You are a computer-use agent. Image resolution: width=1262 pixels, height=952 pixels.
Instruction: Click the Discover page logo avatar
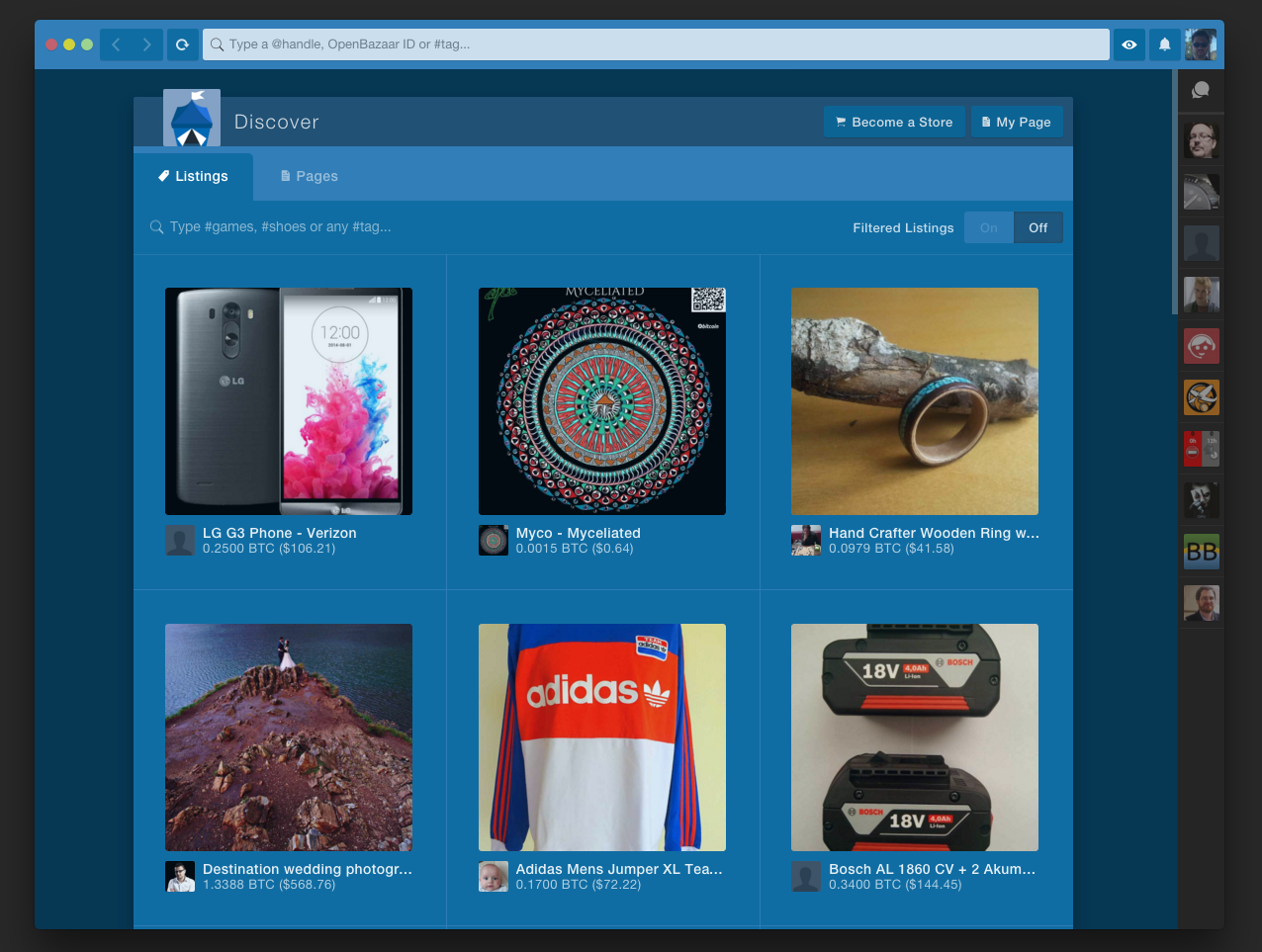(x=192, y=118)
